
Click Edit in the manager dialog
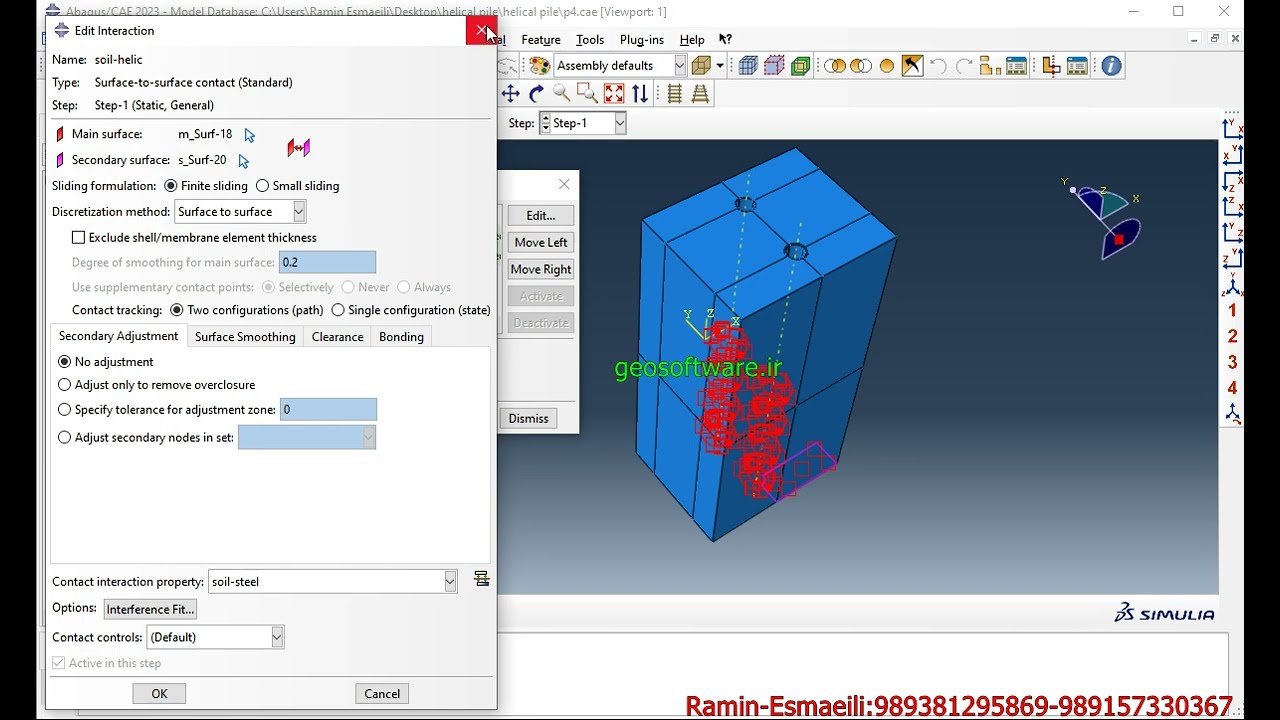point(541,216)
